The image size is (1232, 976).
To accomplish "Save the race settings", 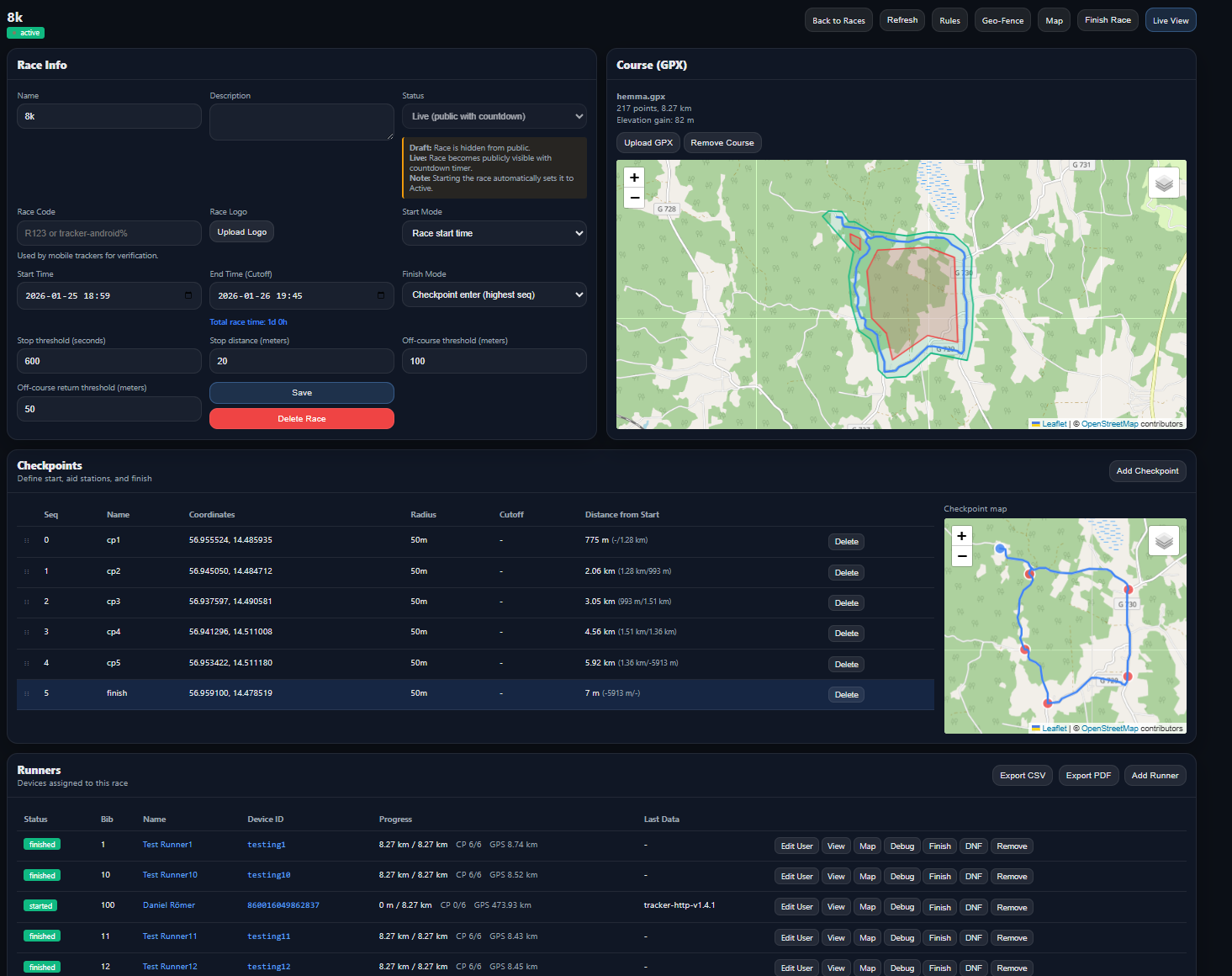I will [x=301, y=392].
